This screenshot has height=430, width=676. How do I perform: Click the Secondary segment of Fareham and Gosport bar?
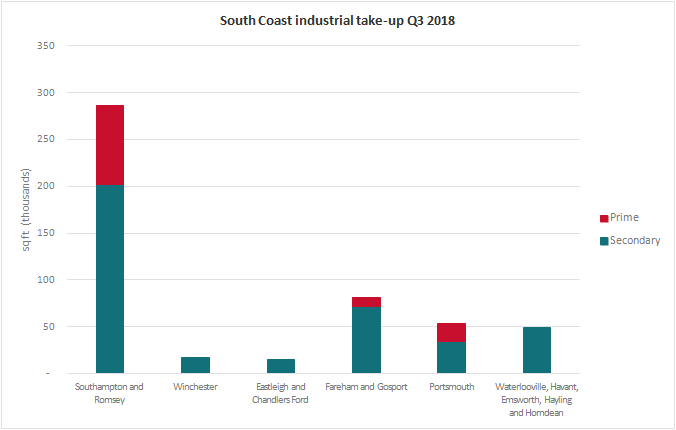[366, 340]
